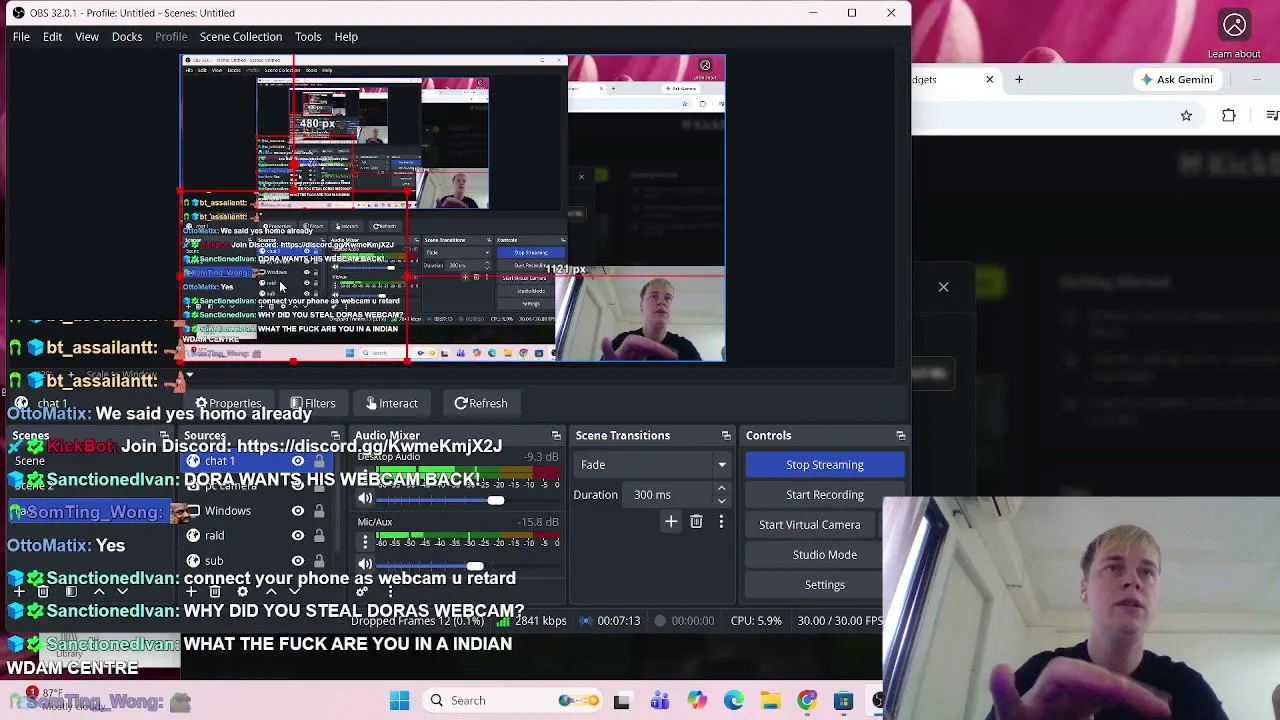Click Ask Gemini in the Chrome window

[x=1176, y=80]
